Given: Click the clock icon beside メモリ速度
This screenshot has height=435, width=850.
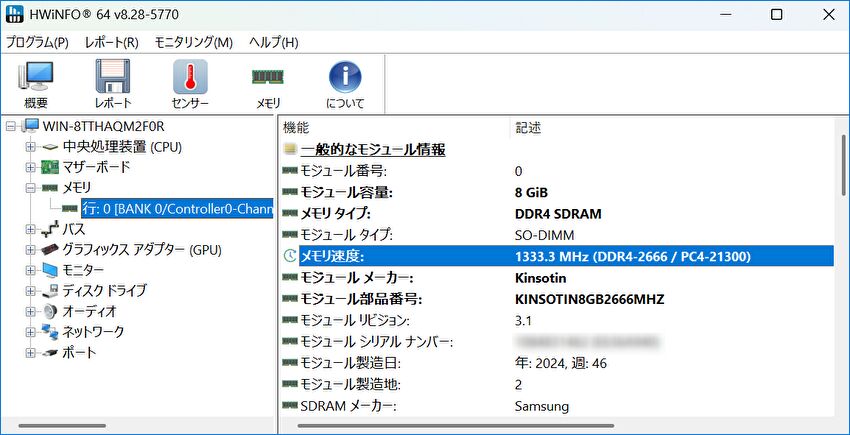Looking at the screenshot, I should pos(290,257).
